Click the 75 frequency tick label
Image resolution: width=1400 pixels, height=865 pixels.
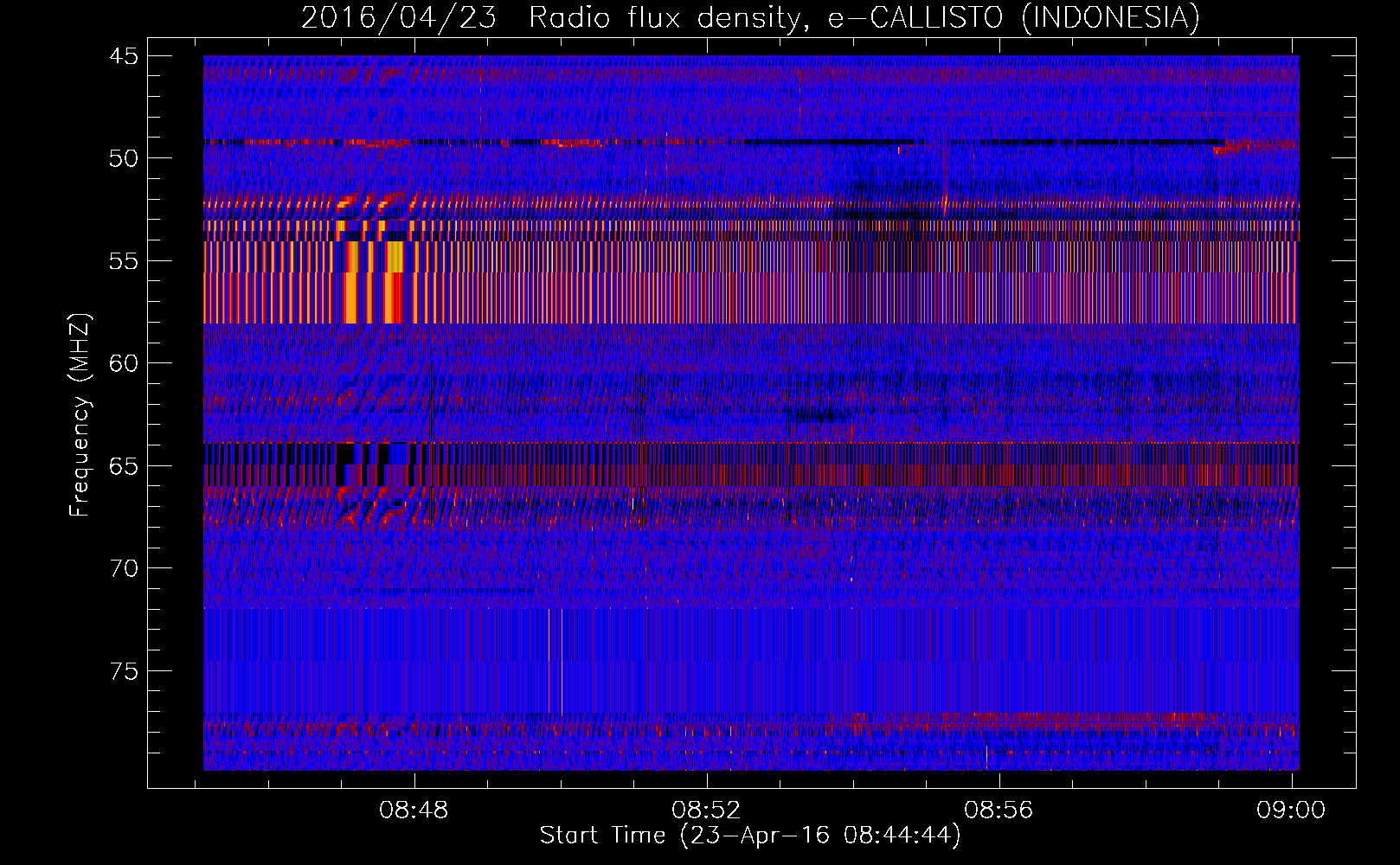coord(124,671)
